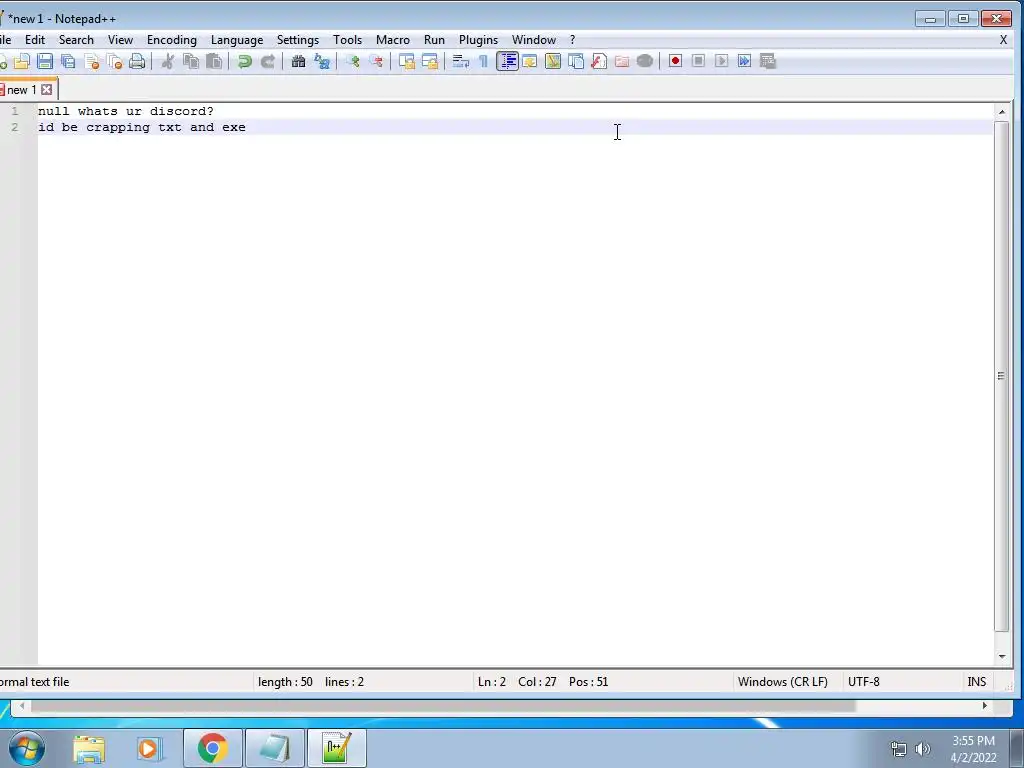
Task: Click the vertical scrollbar up arrow
Action: pyautogui.click(x=1002, y=112)
